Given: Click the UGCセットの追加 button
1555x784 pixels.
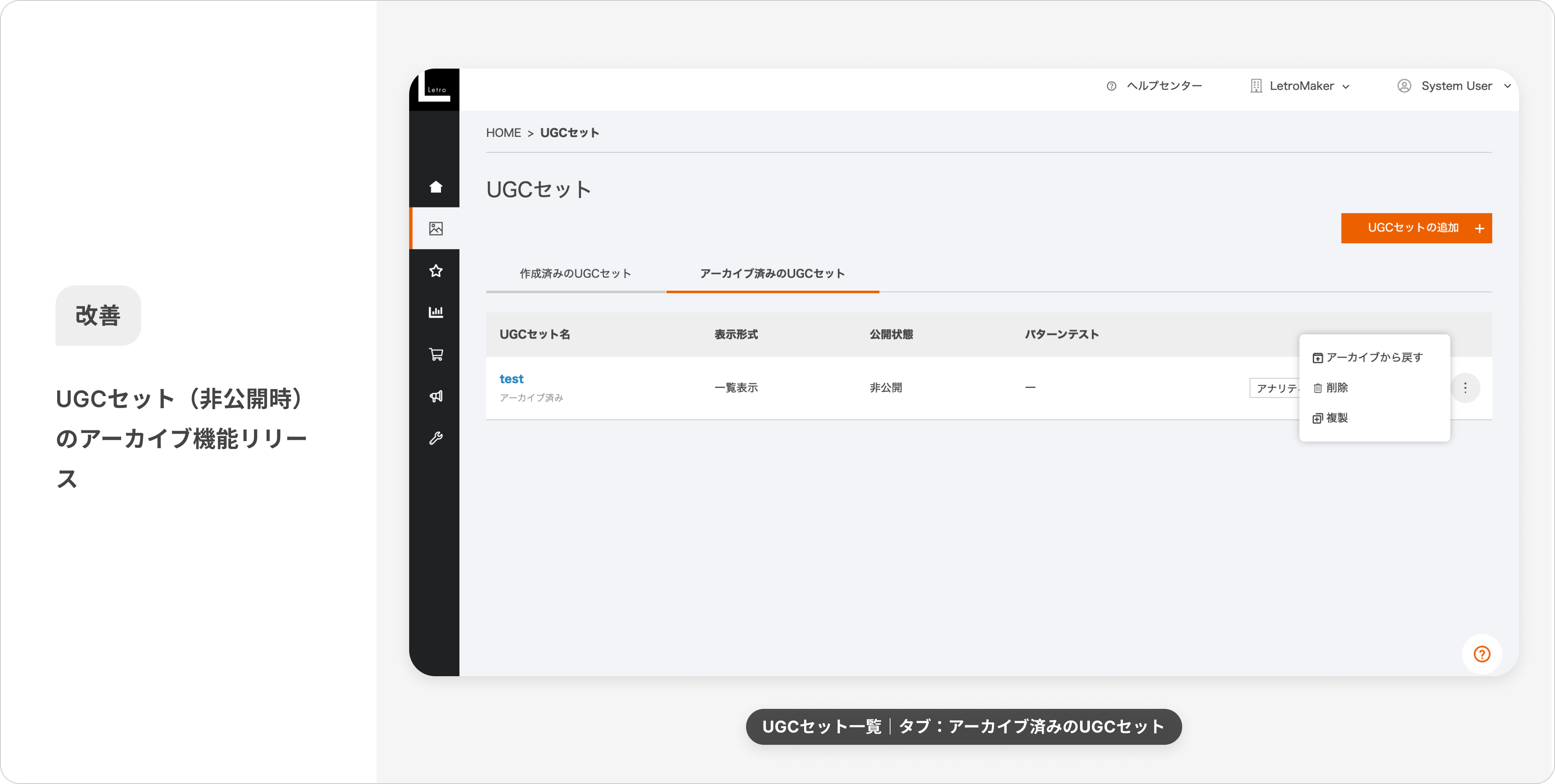Looking at the screenshot, I should [x=1416, y=228].
